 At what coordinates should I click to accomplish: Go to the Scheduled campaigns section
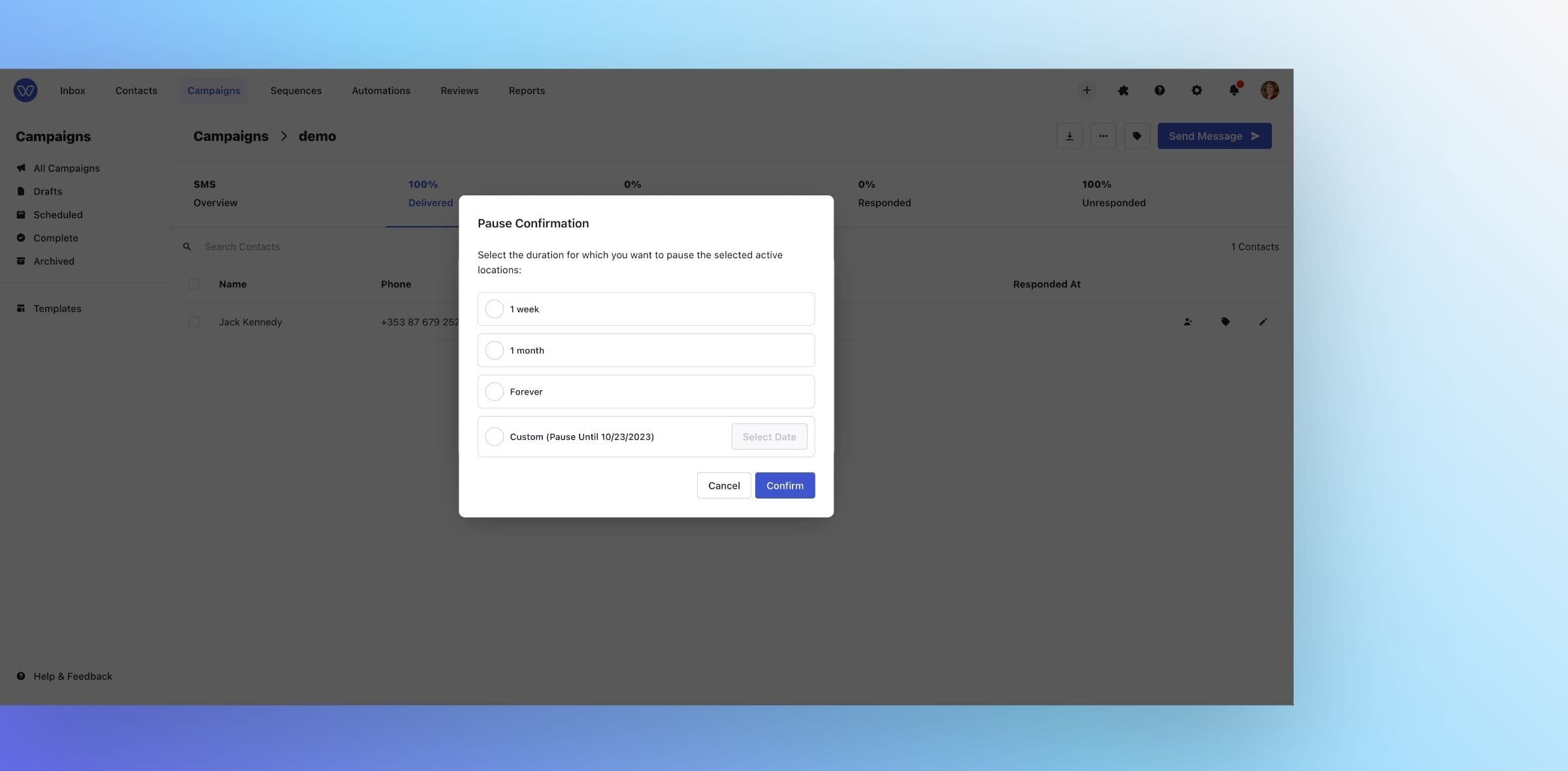58,214
